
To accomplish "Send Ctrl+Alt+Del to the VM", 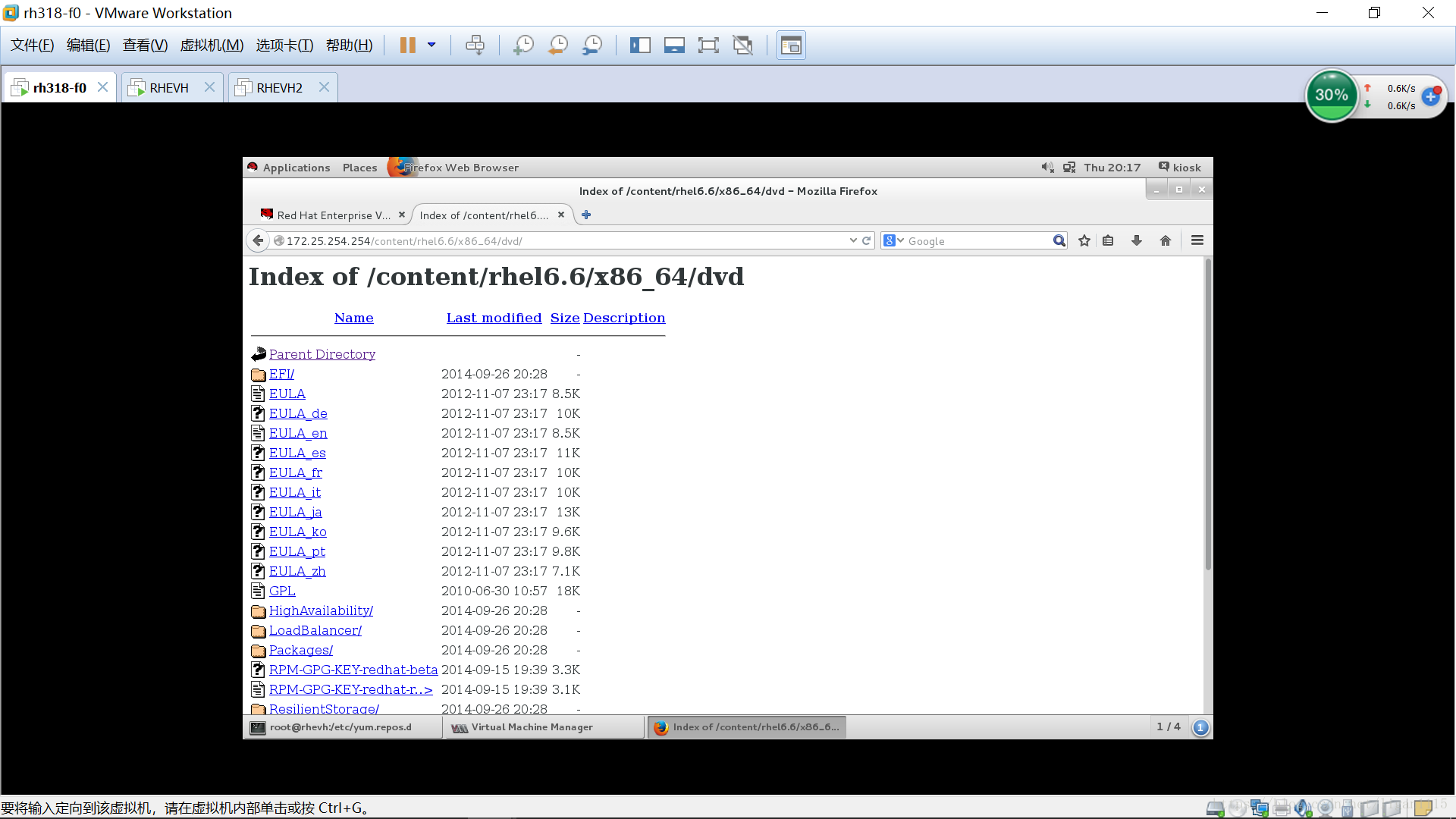I will pyautogui.click(x=475, y=45).
